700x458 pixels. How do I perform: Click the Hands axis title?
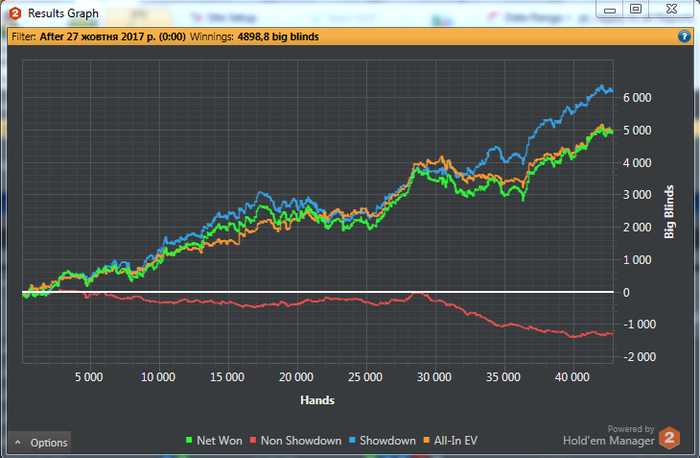pyautogui.click(x=317, y=400)
